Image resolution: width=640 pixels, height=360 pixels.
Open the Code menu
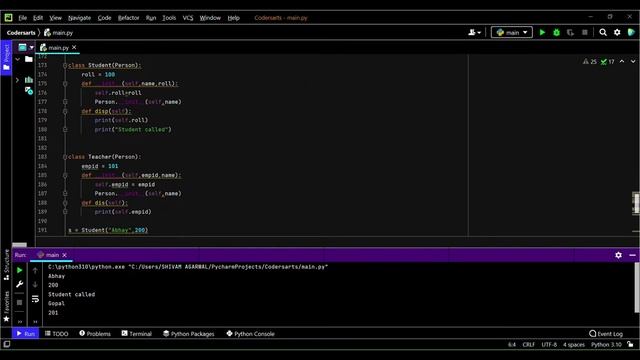click(x=104, y=18)
